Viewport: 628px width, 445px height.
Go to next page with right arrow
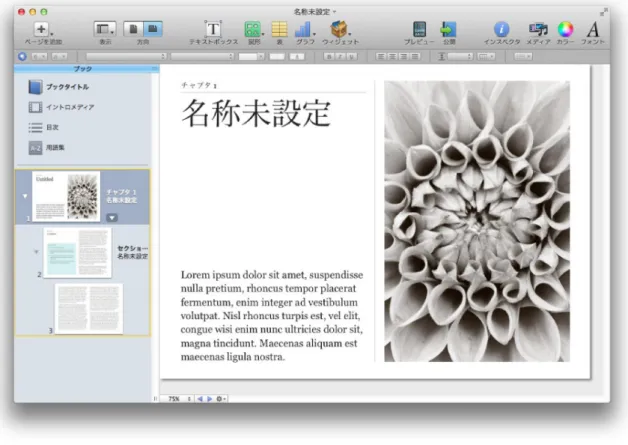point(209,399)
